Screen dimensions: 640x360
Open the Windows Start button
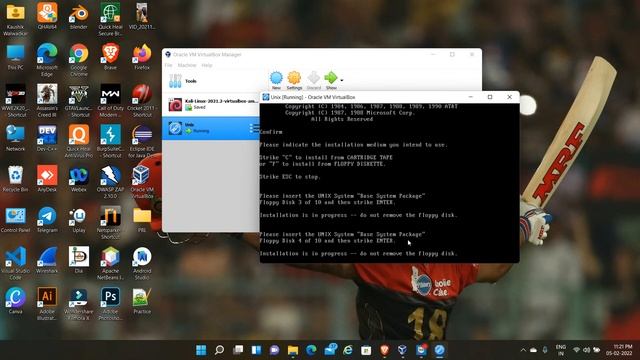tap(201, 350)
